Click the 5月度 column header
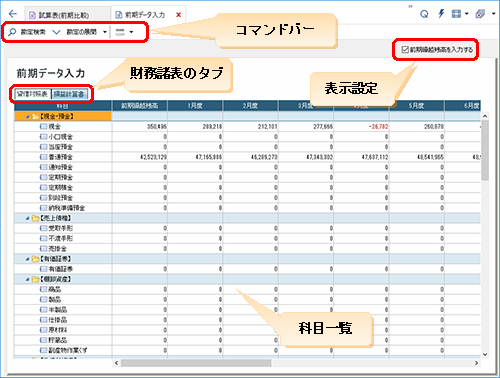Viewport: 500px width, 378px height. (x=416, y=106)
